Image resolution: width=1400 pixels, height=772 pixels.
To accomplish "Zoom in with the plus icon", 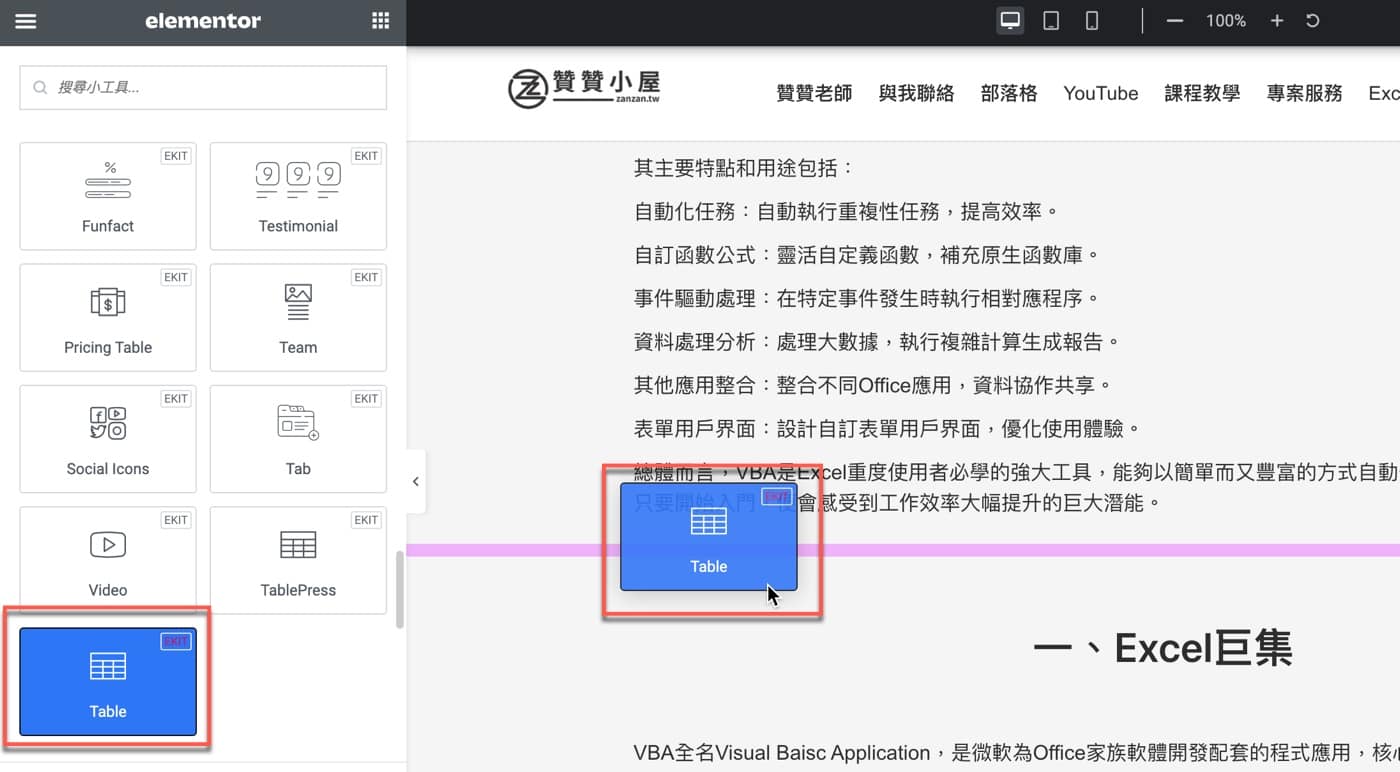I will pyautogui.click(x=1277, y=21).
